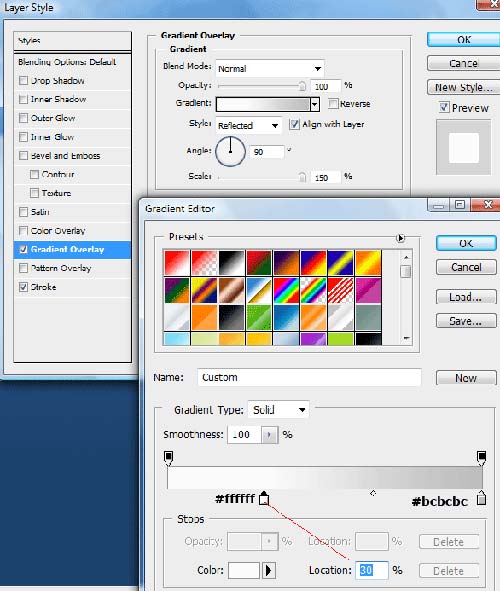Open the Gradient Type Solid dropdown
This screenshot has height=591, width=500.
tap(278, 410)
